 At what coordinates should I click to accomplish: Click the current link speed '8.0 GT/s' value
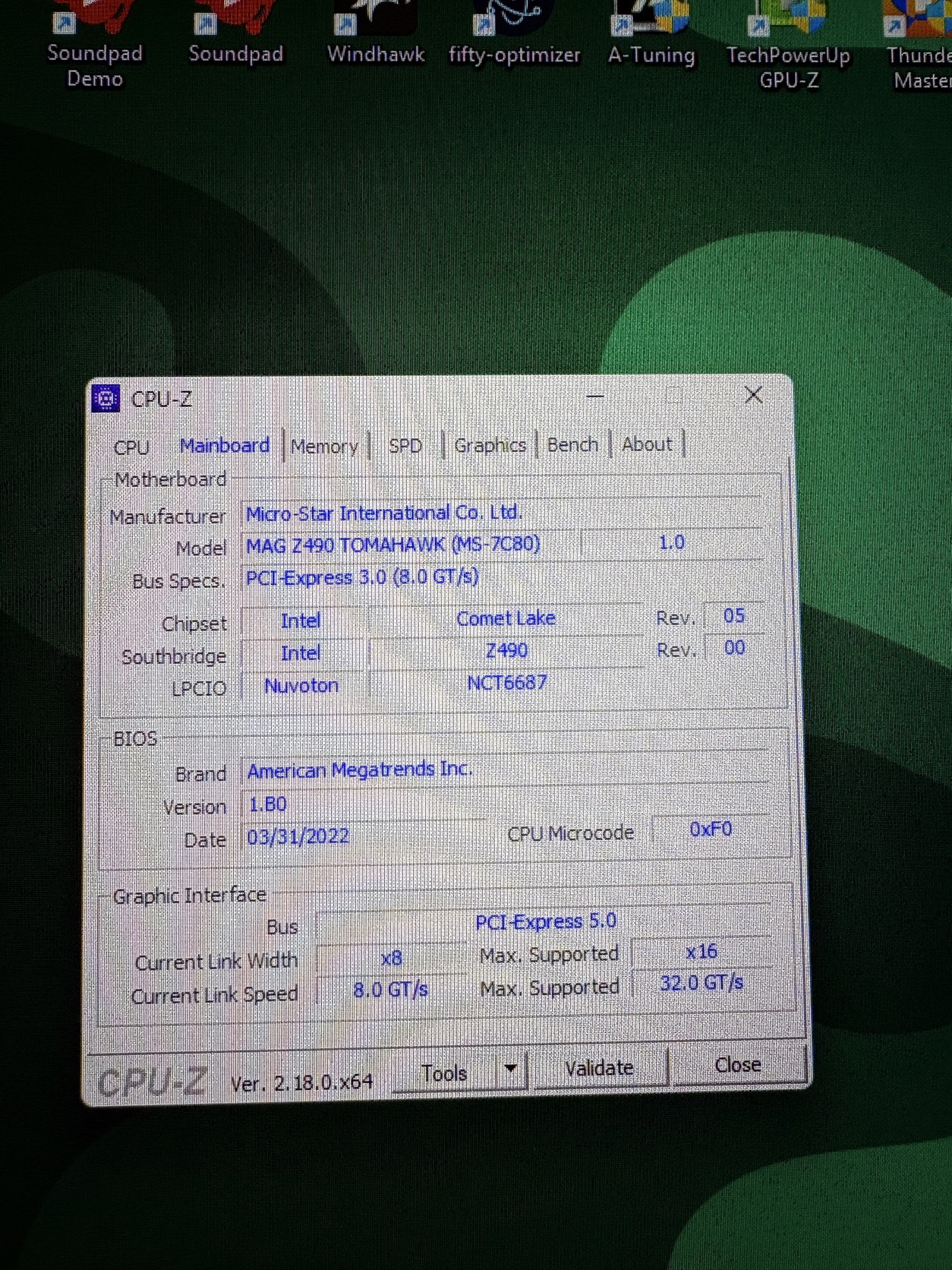[390, 990]
